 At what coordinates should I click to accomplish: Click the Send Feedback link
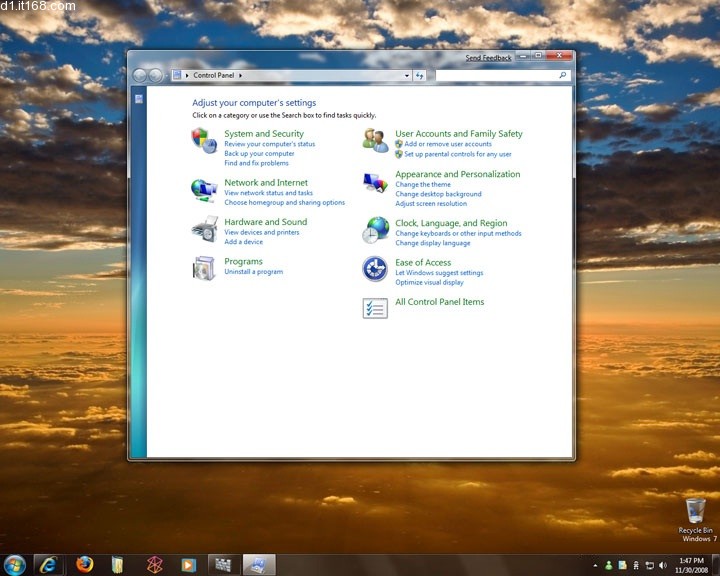point(488,58)
